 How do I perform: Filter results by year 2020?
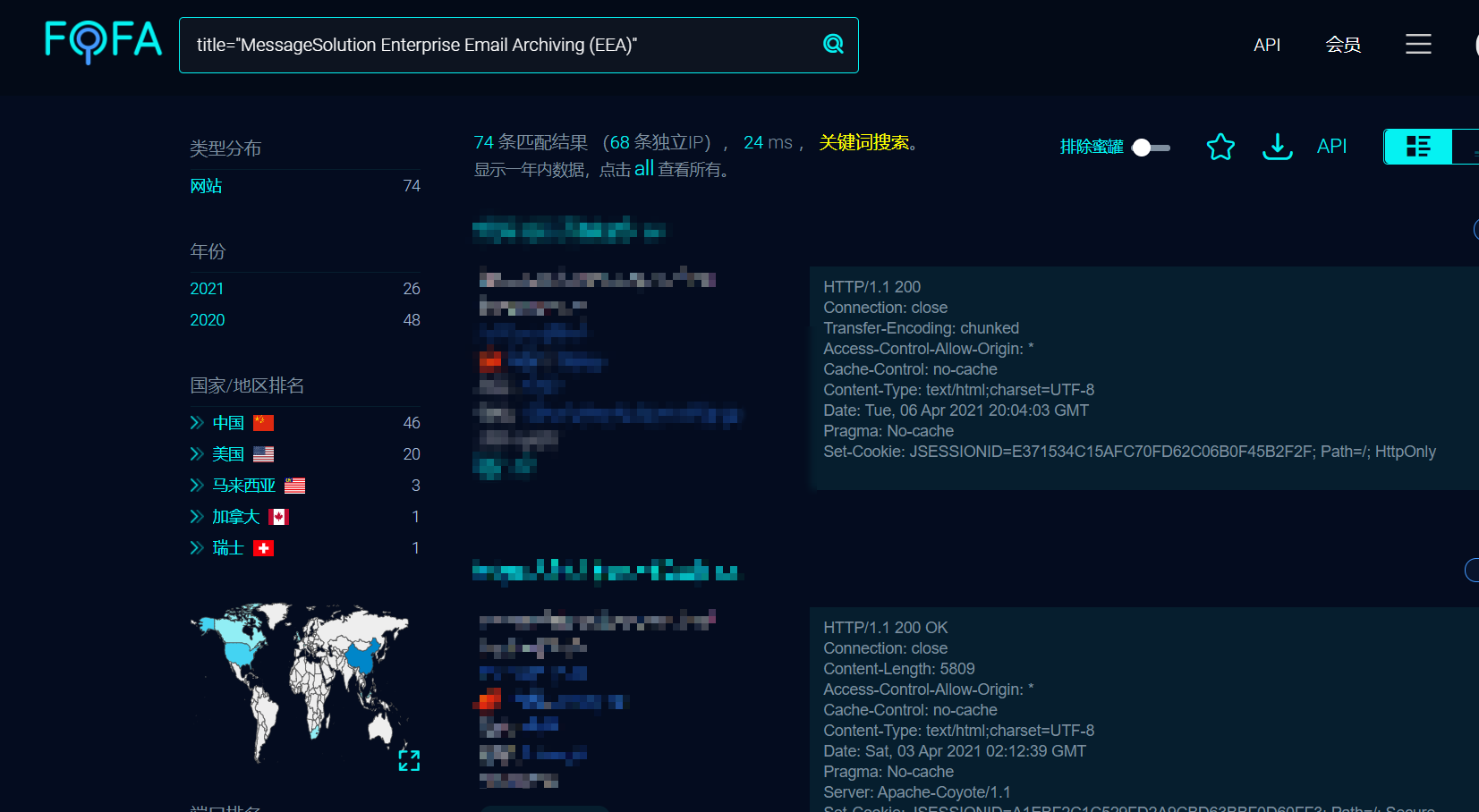coord(208,320)
